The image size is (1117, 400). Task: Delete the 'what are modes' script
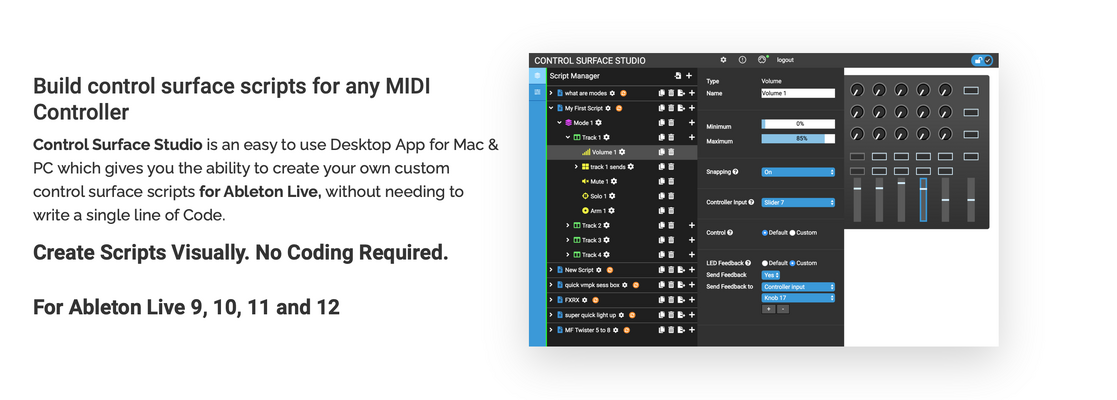671,93
